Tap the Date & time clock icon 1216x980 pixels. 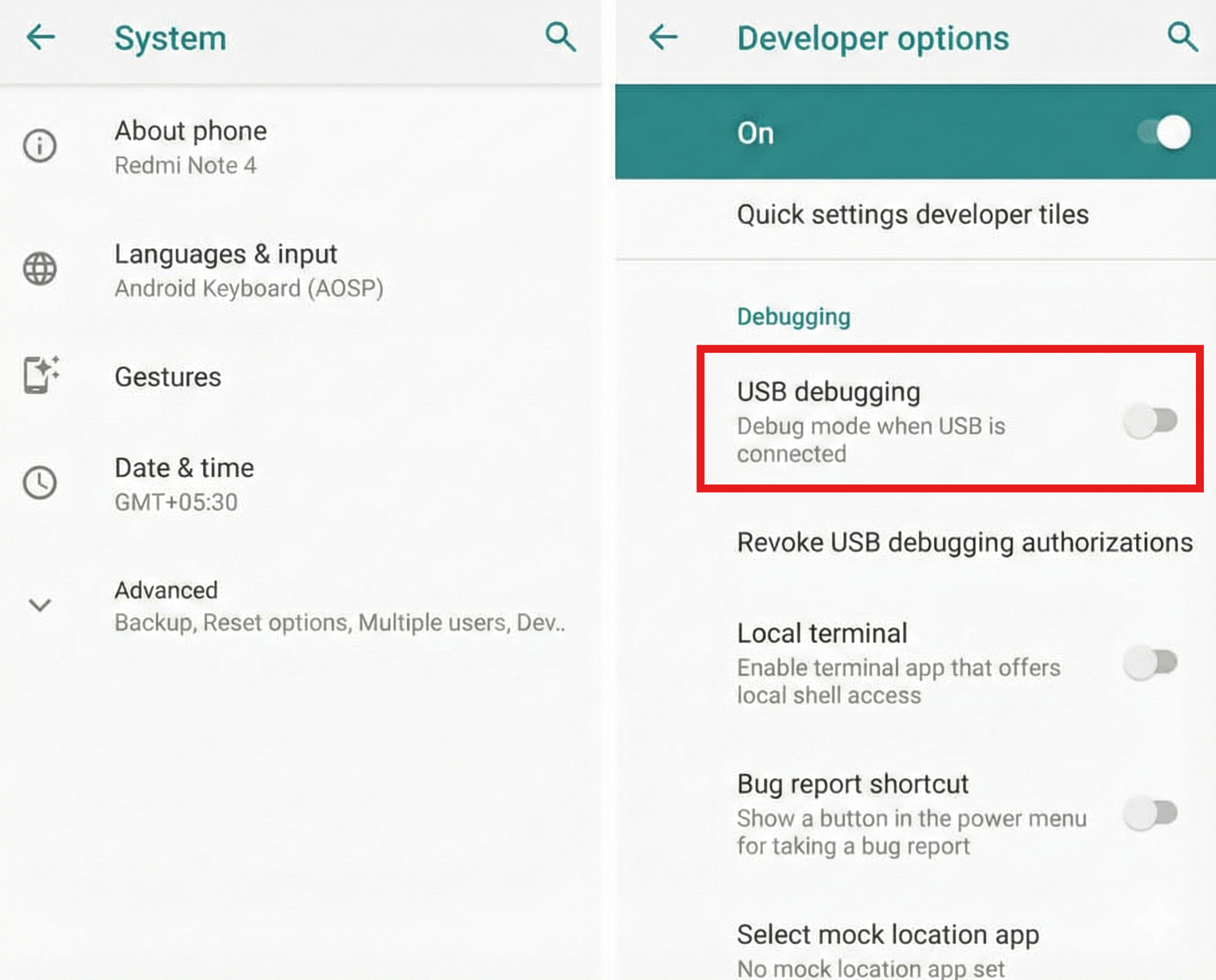(x=39, y=483)
